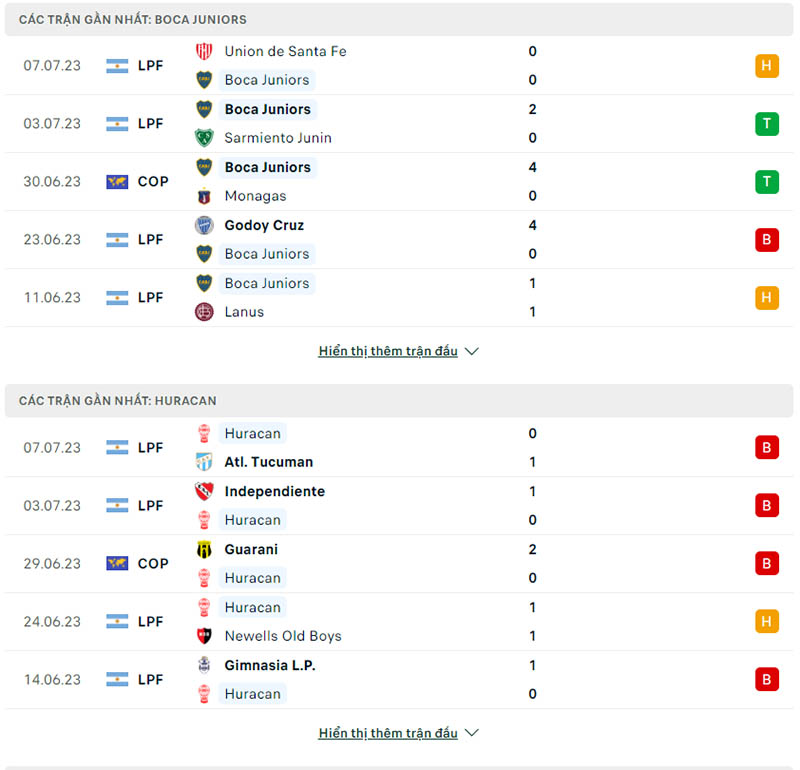Click the Gimnasia L.P. team crest

pyautogui.click(x=204, y=665)
